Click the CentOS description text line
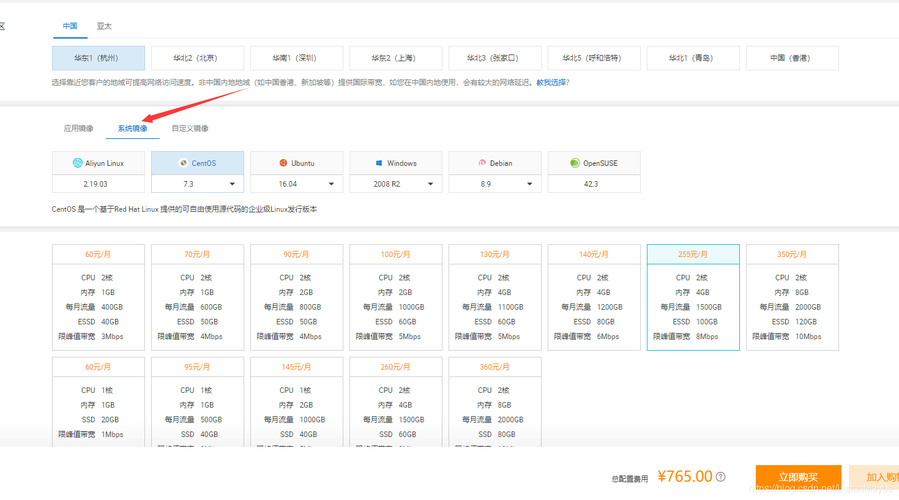This screenshot has height=500, width=899. click(x=184, y=209)
